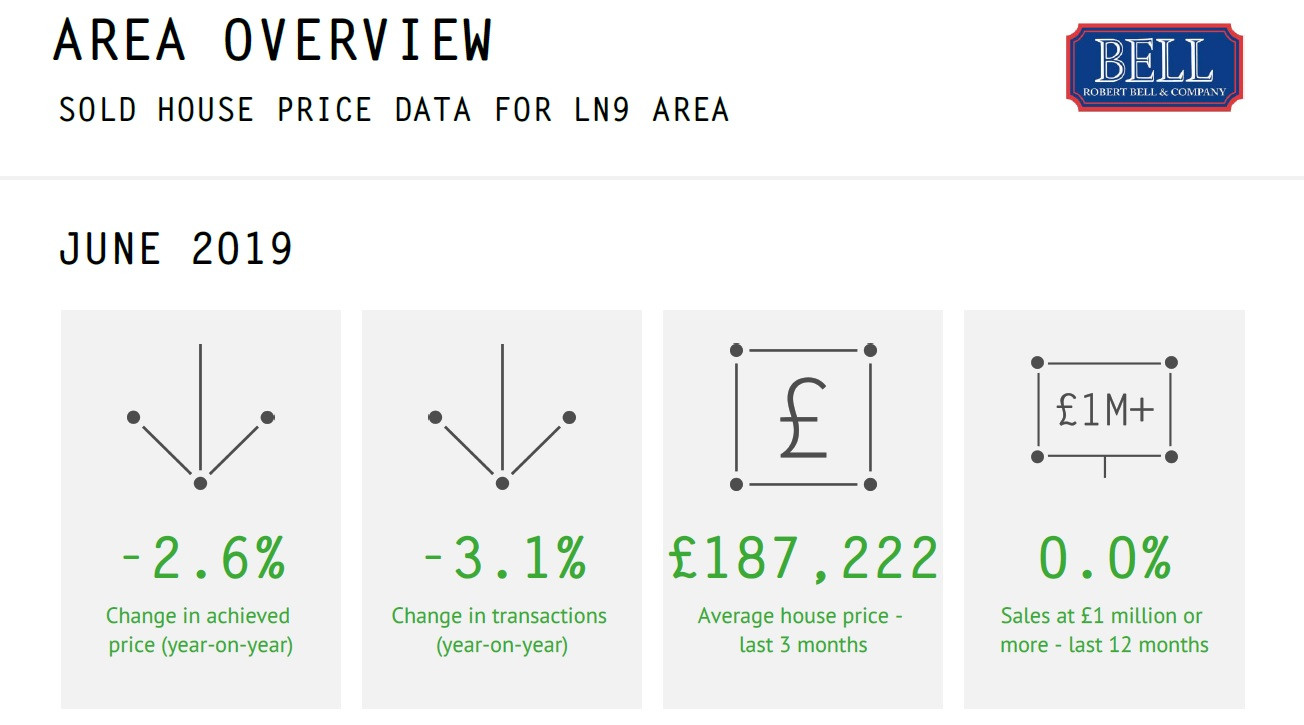Select the £187,222 average price value

click(804, 559)
